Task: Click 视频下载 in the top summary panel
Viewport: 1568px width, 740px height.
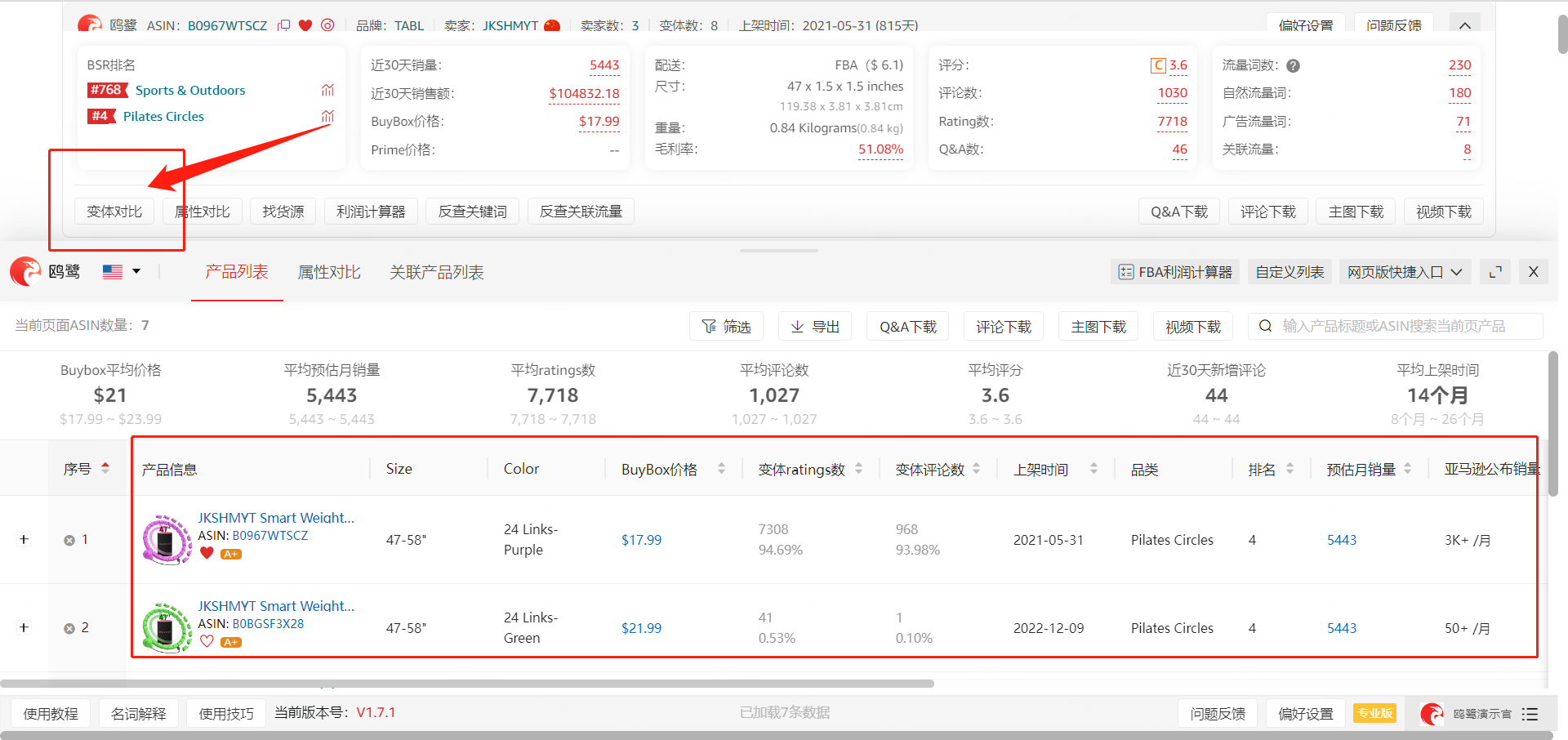Action: coord(1444,212)
